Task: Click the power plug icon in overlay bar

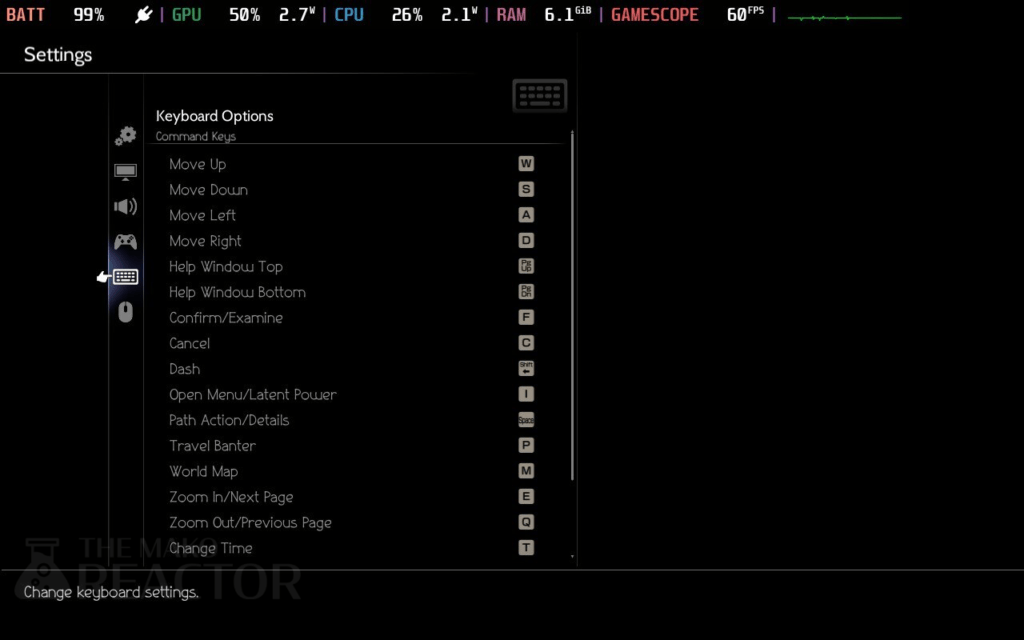Action: [x=144, y=14]
